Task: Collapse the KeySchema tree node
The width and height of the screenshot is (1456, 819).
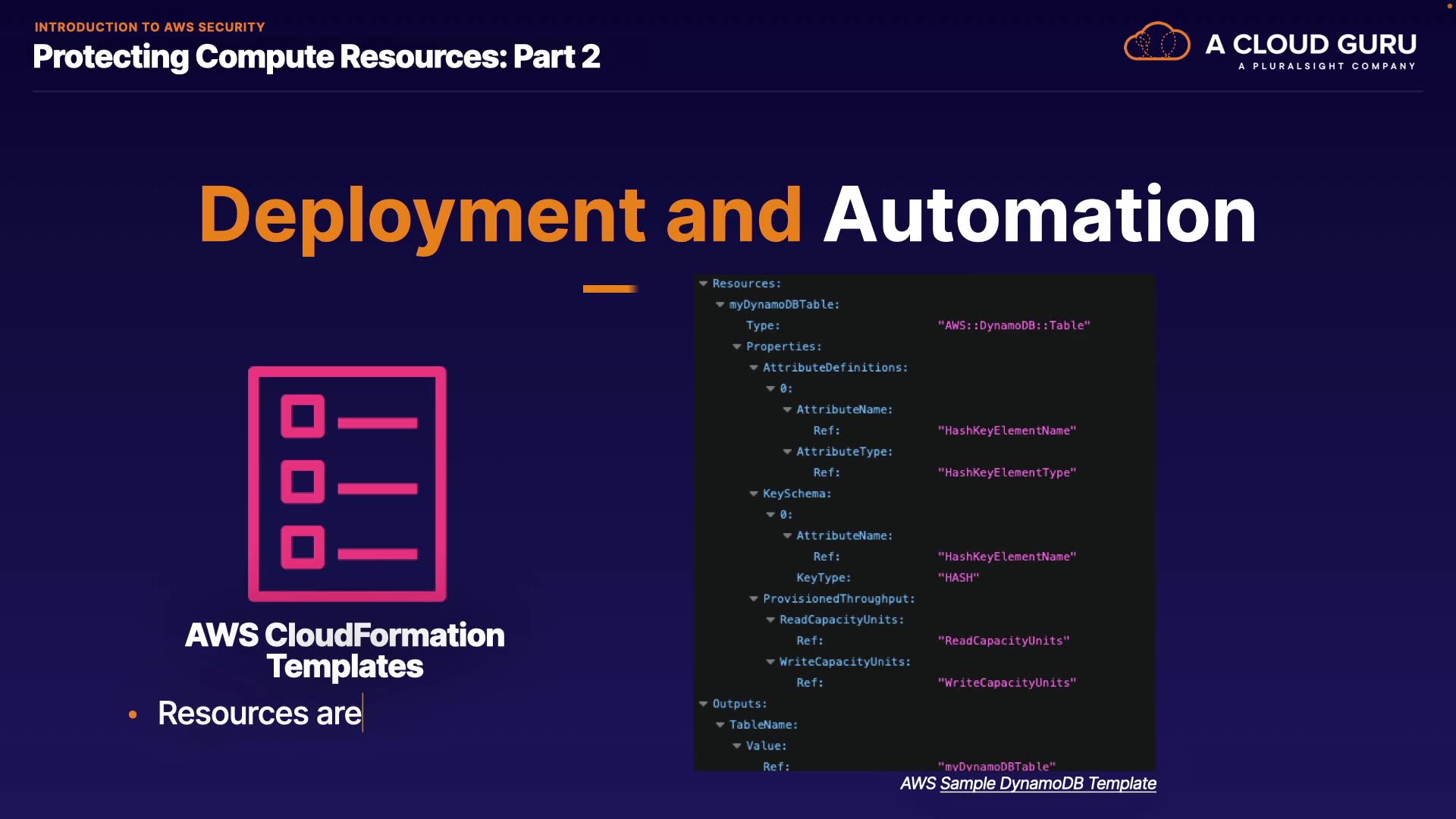Action: click(x=754, y=494)
